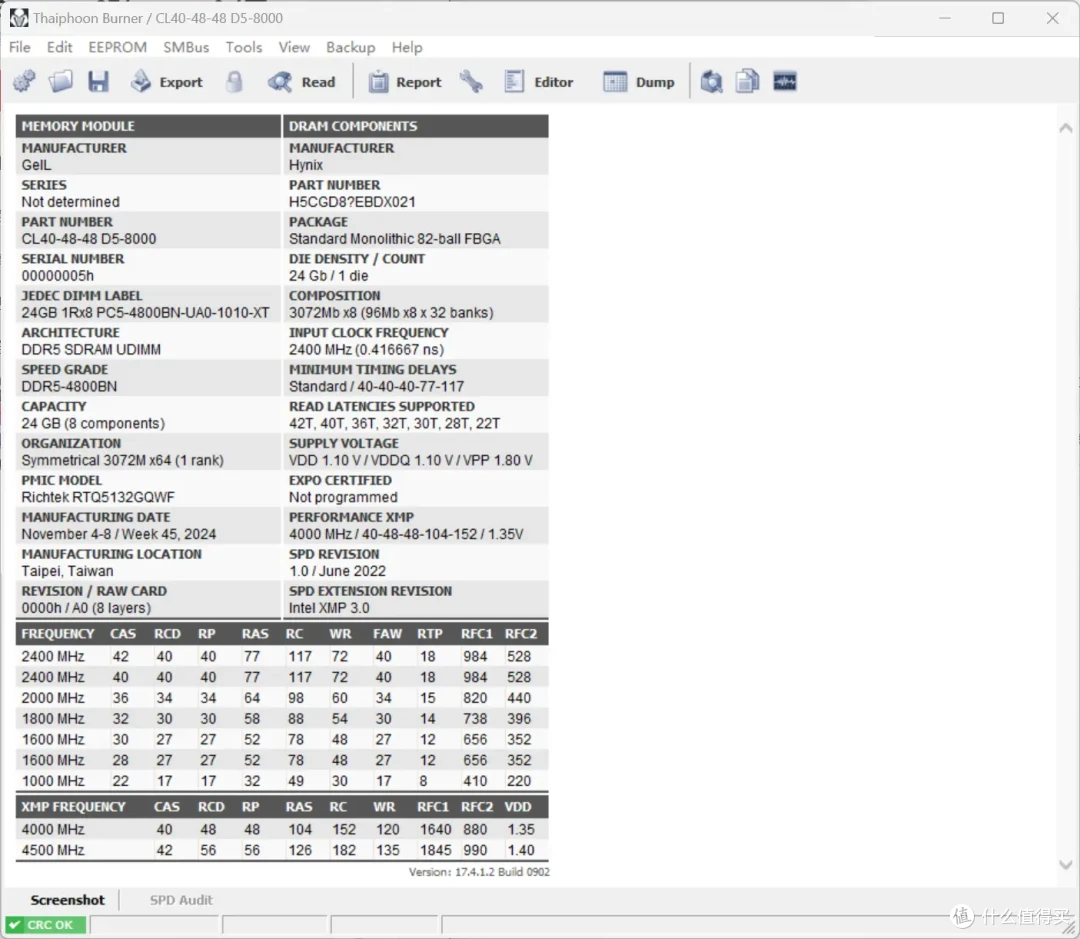Screen dimensions: 1080x939
Task: Switch to the Screenshot tab
Action: [68, 900]
